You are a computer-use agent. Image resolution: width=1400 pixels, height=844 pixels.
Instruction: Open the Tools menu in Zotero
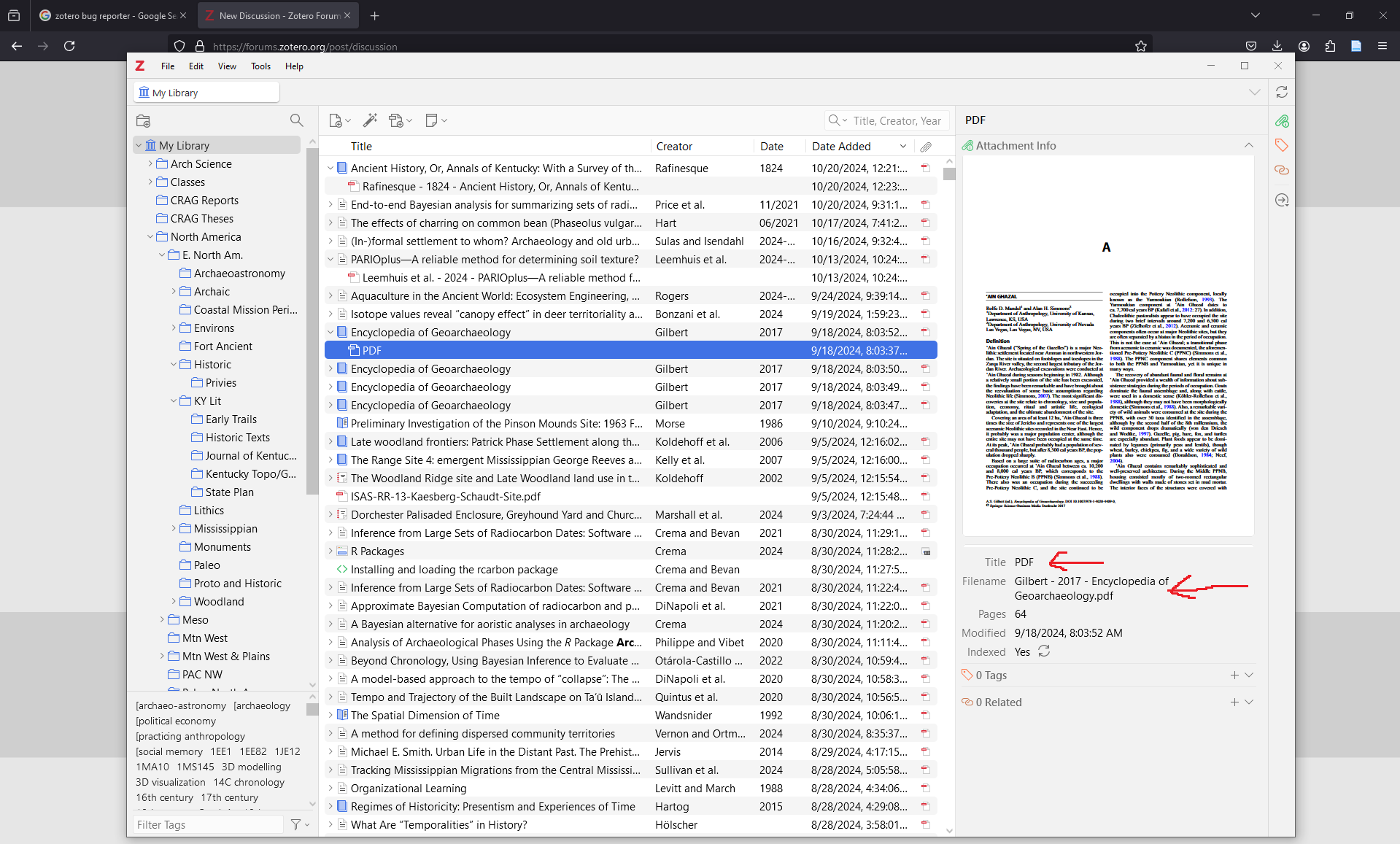tap(260, 66)
